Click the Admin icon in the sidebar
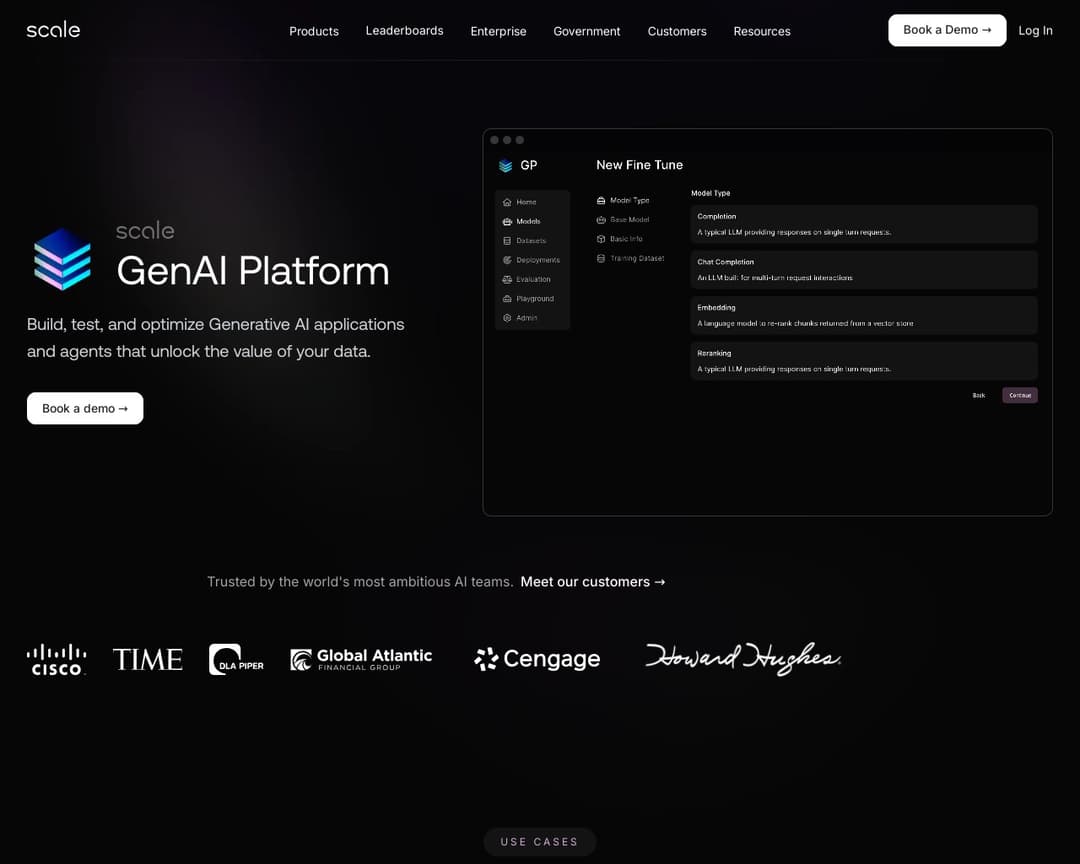Viewport: 1080px width, 864px height. [507, 318]
